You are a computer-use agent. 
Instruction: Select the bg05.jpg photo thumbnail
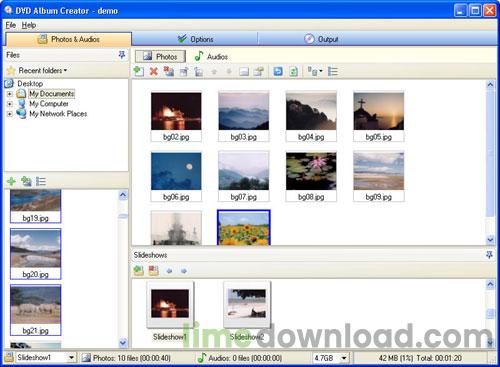(x=379, y=116)
